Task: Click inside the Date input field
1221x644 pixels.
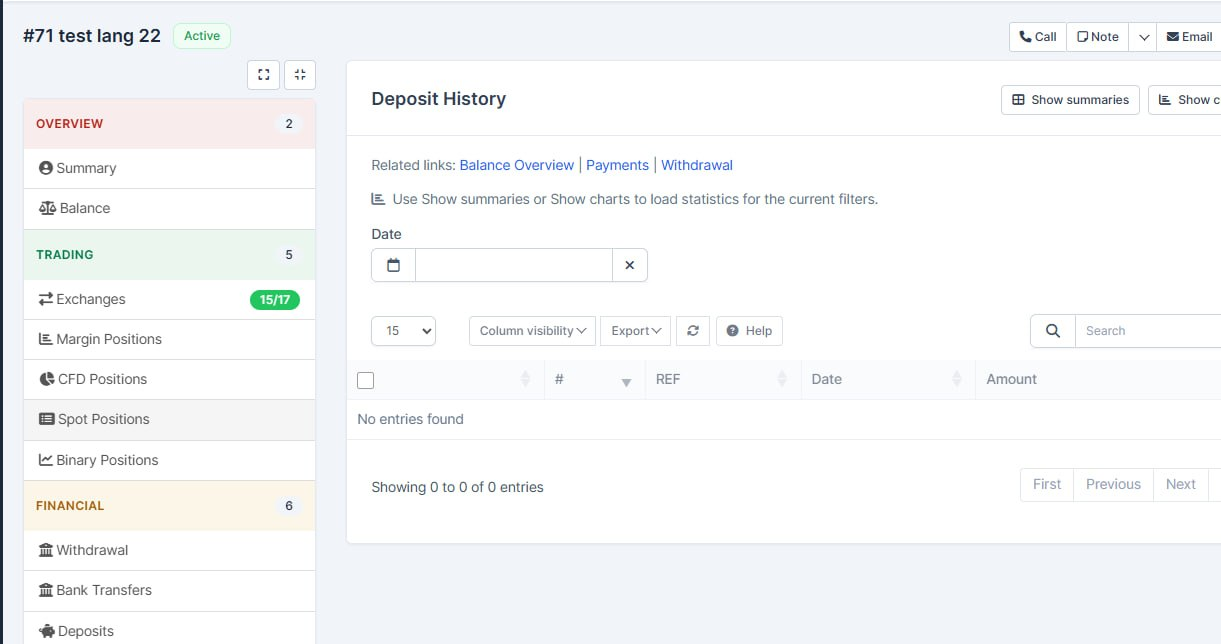Action: [x=514, y=265]
